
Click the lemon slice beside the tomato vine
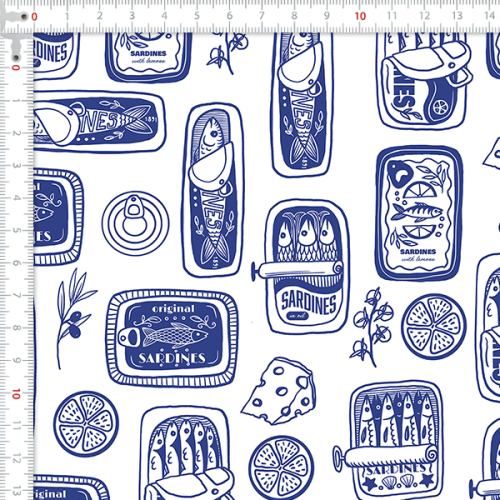coord(434,327)
